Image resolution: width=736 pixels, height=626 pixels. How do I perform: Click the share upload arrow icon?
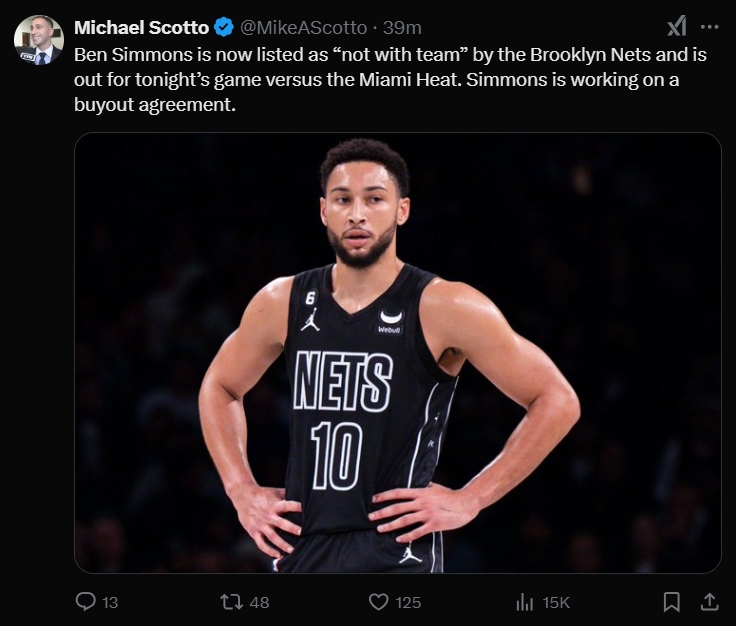[709, 601]
